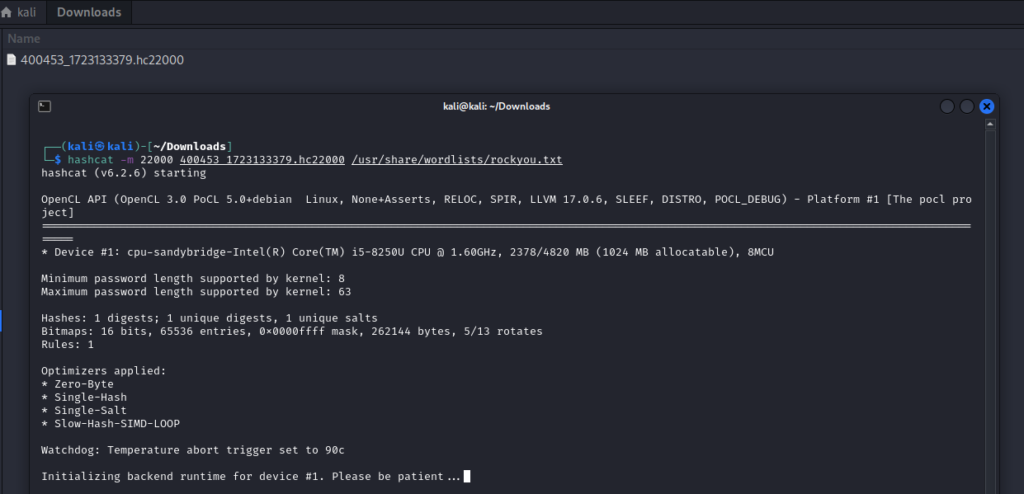Select the Downloads breadcrumb tab
The height and width of the screenshot is (494, 1024).
pyautogui.click(x=89, y=13)
